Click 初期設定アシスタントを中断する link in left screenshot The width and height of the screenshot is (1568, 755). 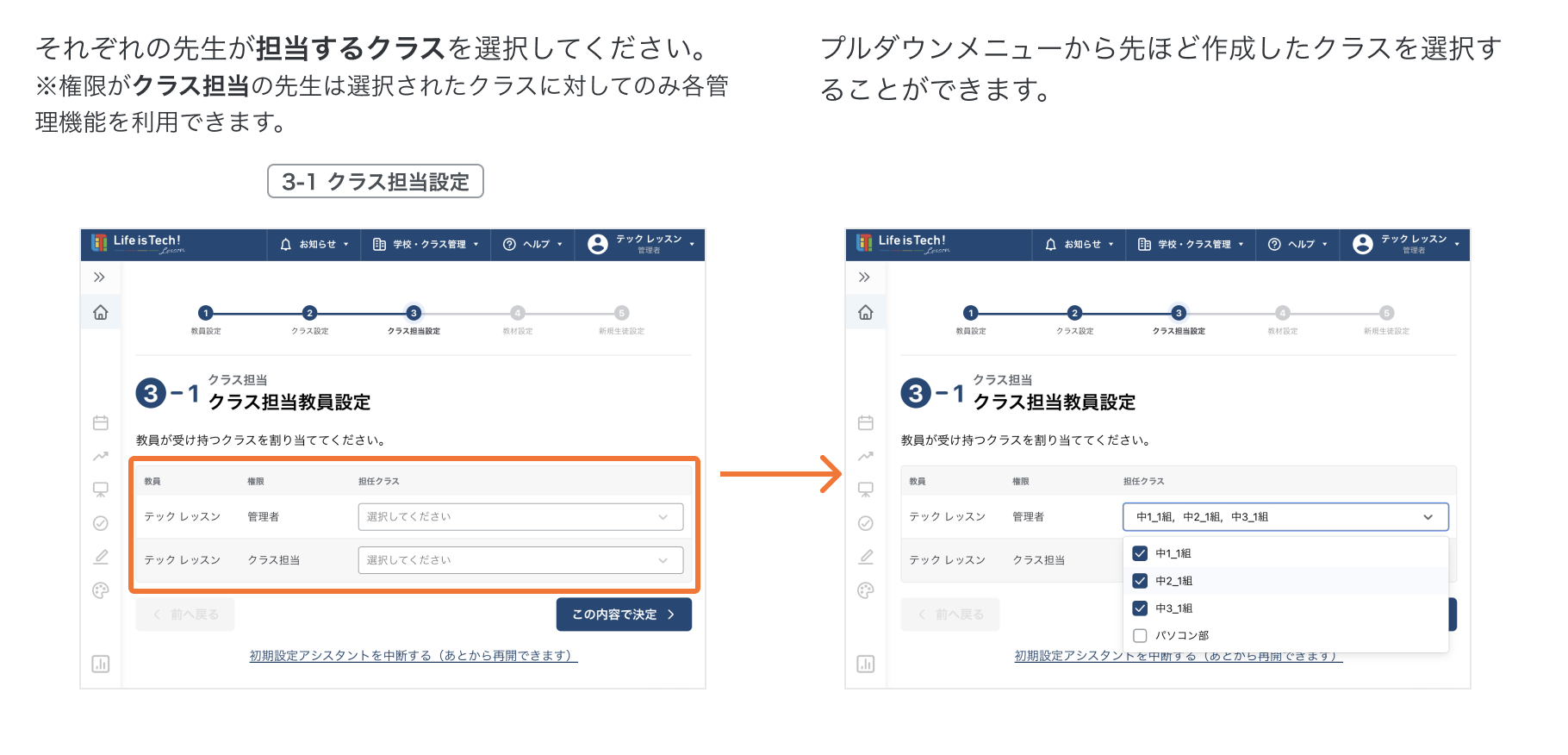pos(414,656)
